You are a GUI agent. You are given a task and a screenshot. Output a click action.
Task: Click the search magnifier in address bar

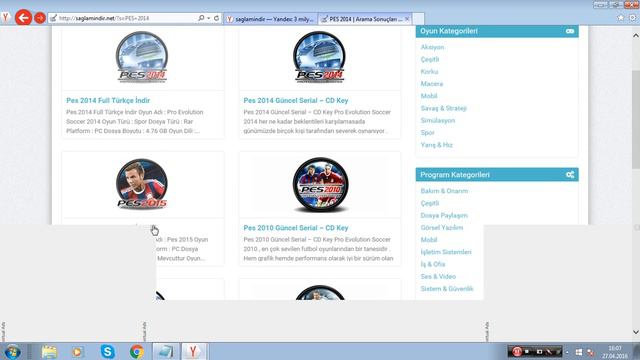[x=201, y=18]
